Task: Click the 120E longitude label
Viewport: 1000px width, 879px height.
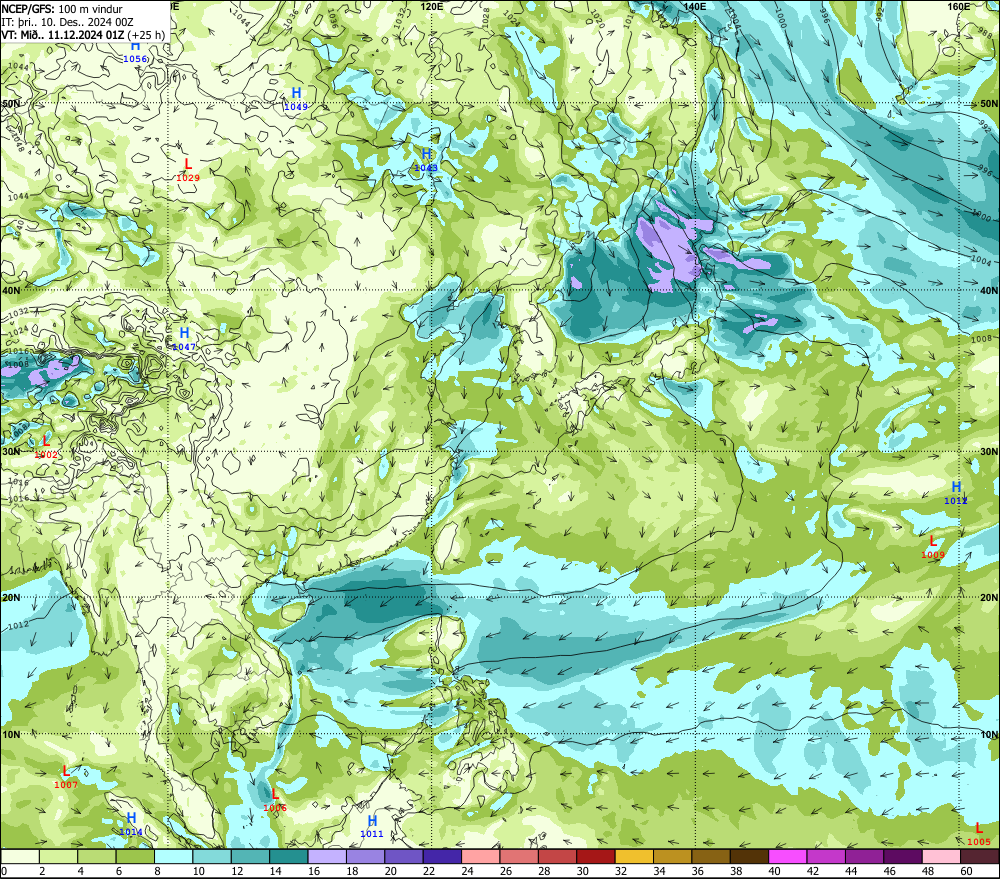Action: pyautogui.click(x=432, y=6)
